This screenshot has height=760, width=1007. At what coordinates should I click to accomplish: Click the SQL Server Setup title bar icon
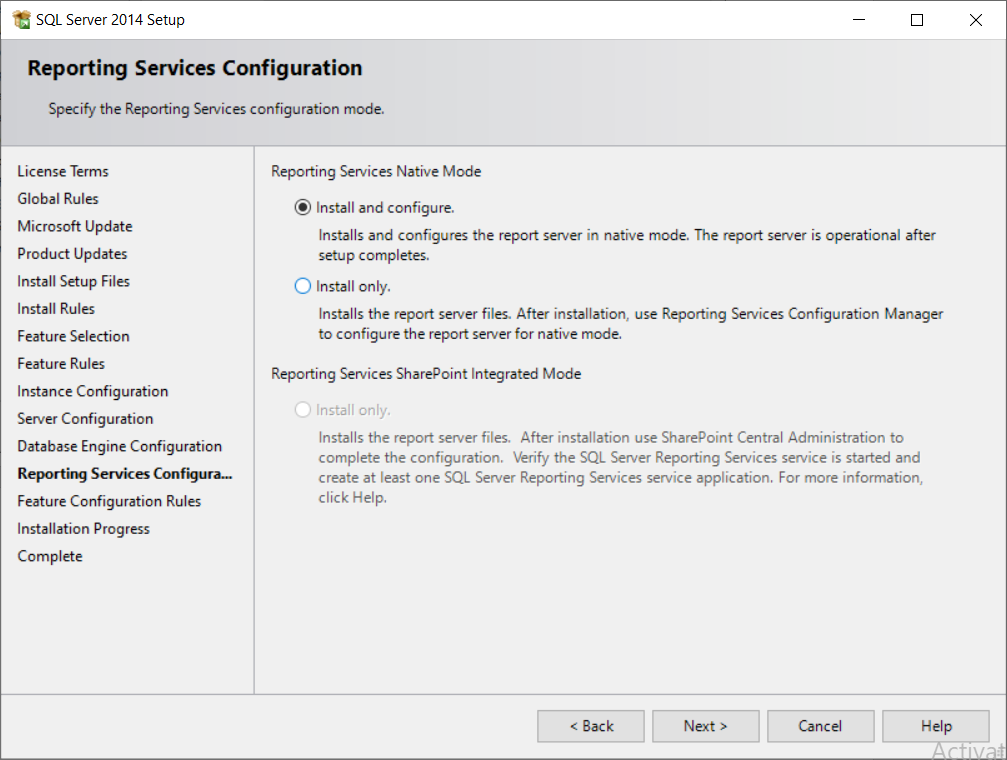21,20
